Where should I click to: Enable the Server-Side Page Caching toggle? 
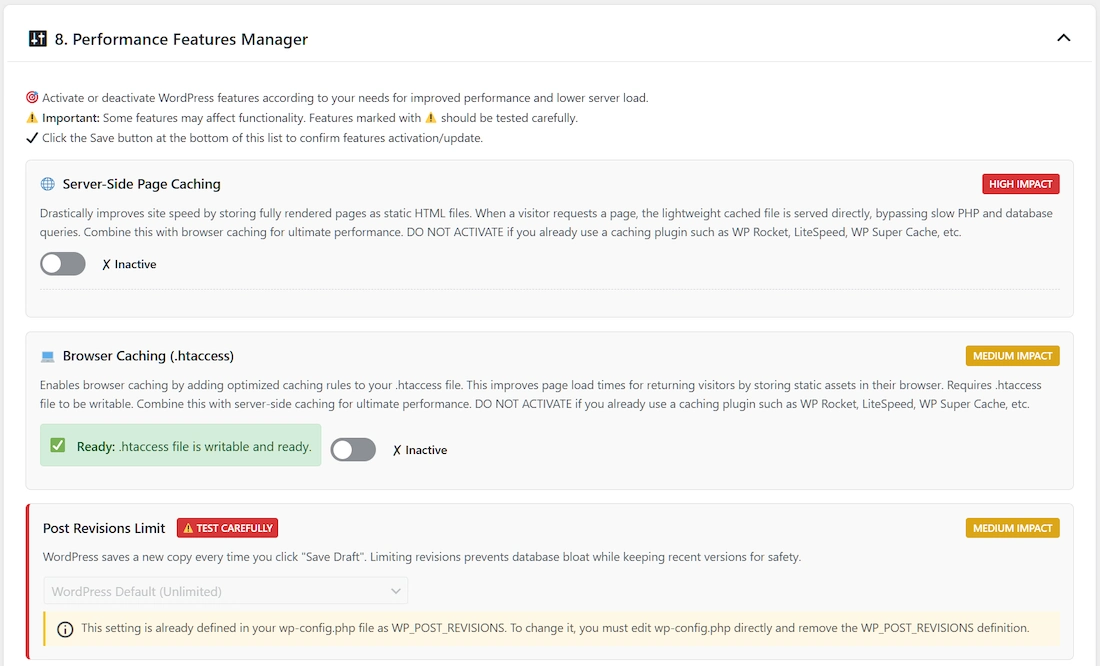63,264
